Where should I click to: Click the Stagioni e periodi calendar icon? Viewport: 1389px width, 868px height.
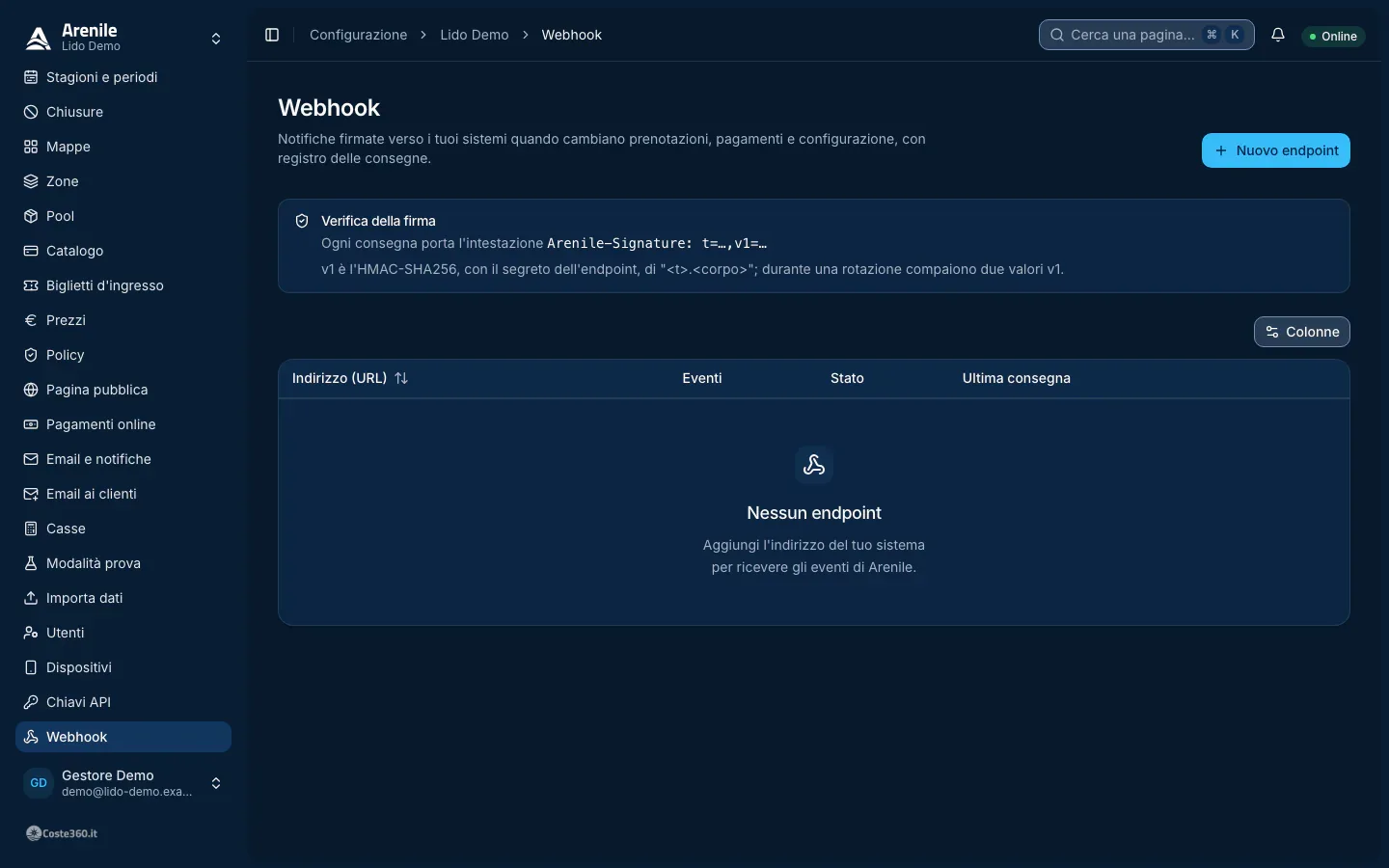click(31, 77)
